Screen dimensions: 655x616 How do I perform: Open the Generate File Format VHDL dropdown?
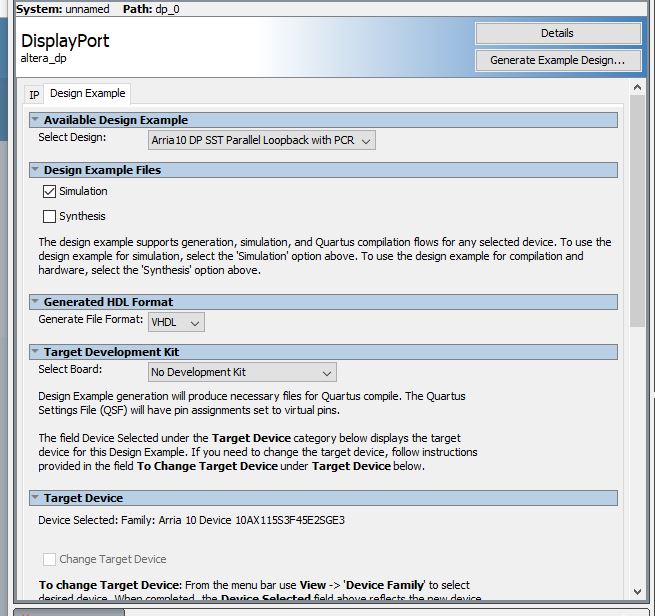click(176, 322)
